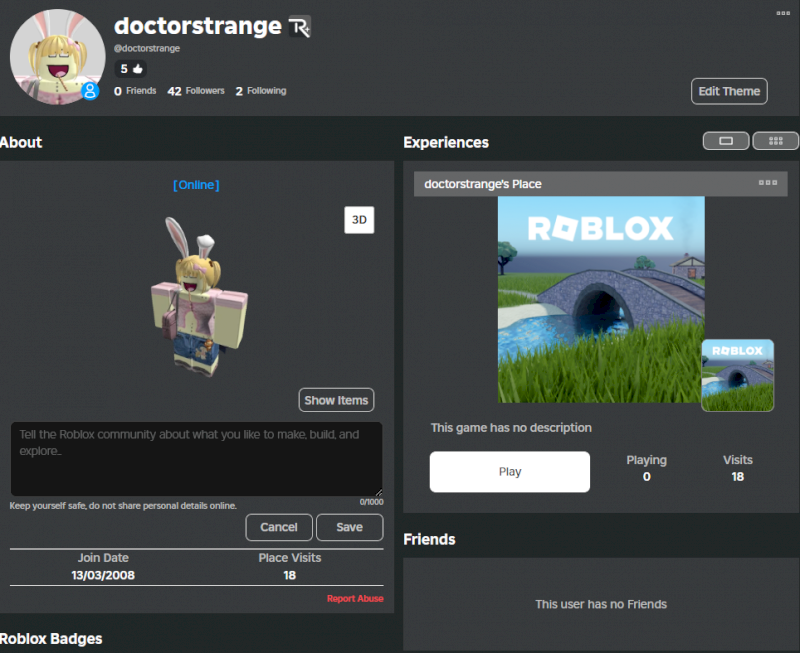Click 'Keep yourself safe' warning text
Image resolution: width=800 pixels, height=653 pixels.
pos(123,506)
